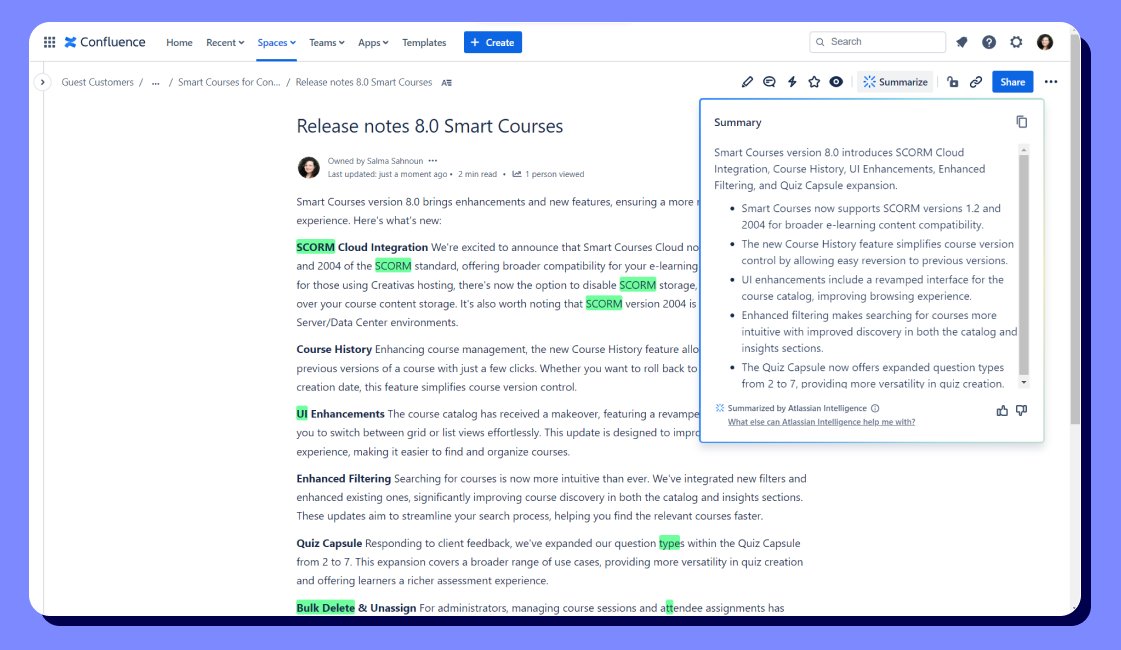Open the ellipsis next to owner name

coord(433,161)
